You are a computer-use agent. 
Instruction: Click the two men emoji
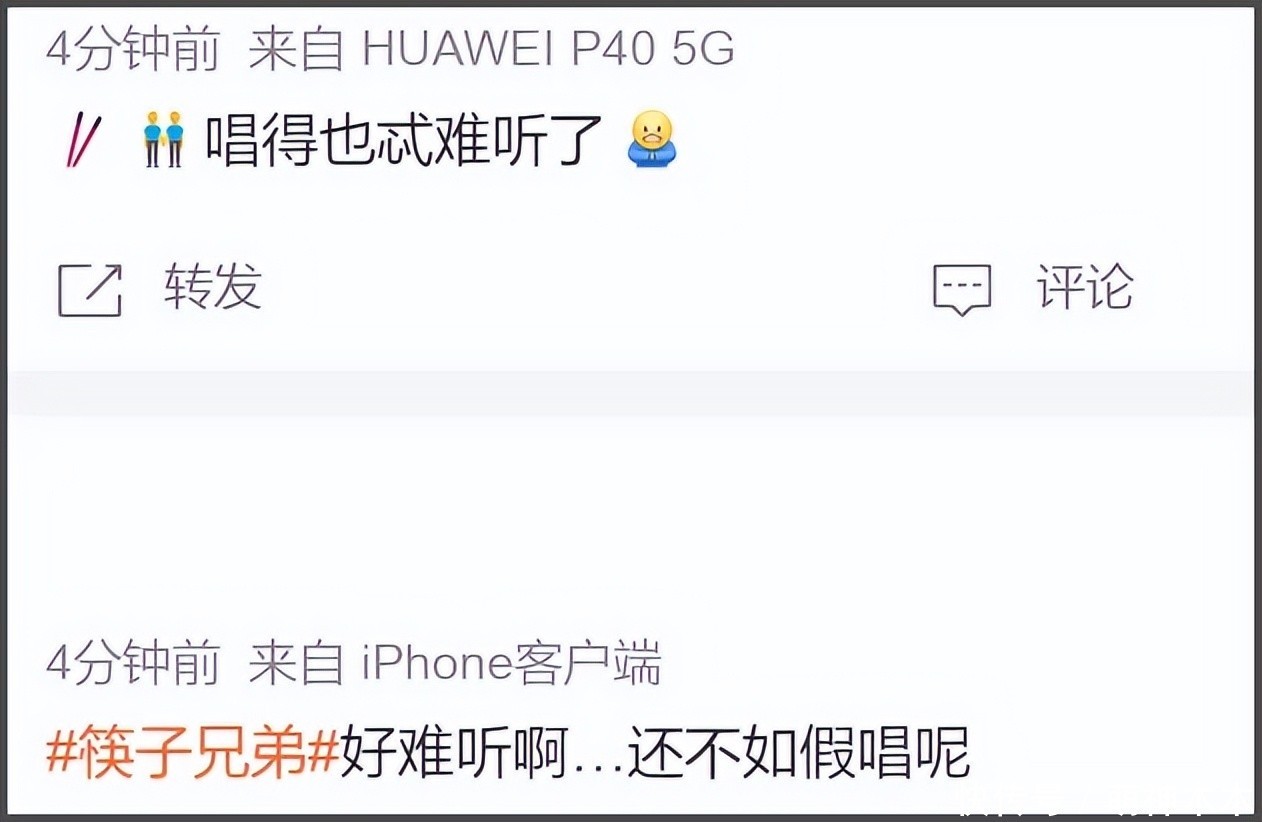164,140
